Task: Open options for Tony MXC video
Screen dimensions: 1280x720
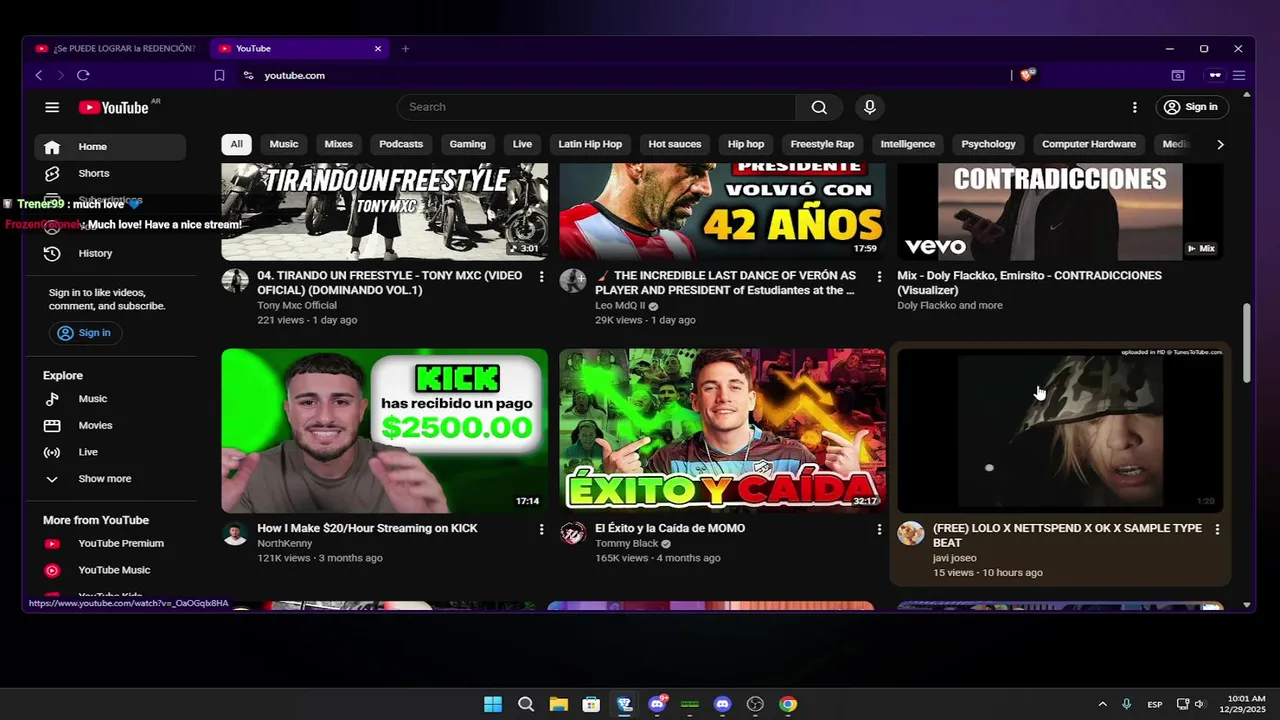Action: [x=542, y=276]
